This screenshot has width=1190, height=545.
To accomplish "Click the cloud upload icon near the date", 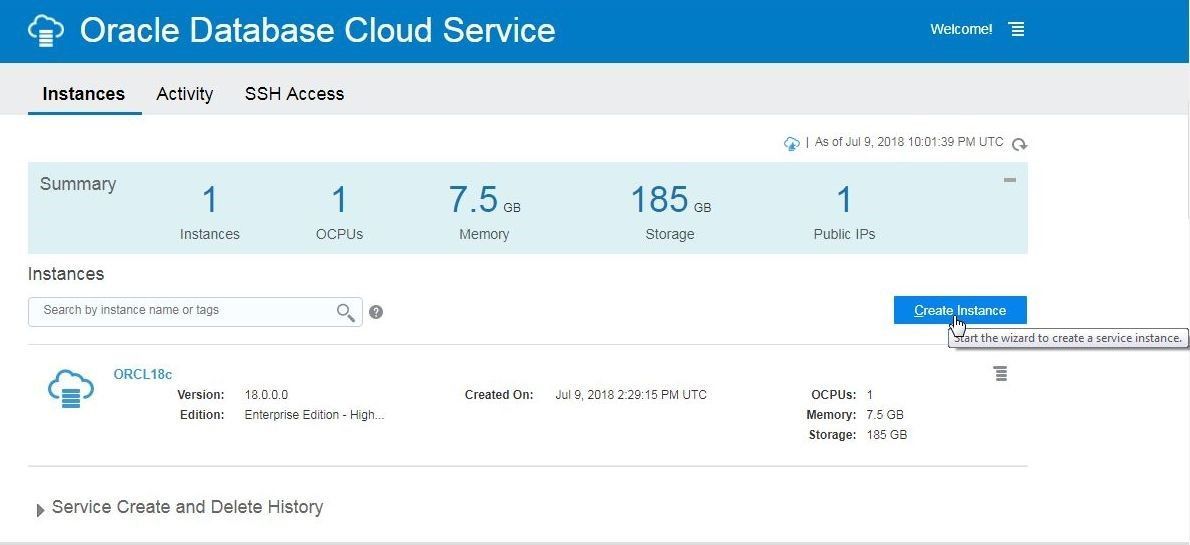I will click(x=792, y=143).
